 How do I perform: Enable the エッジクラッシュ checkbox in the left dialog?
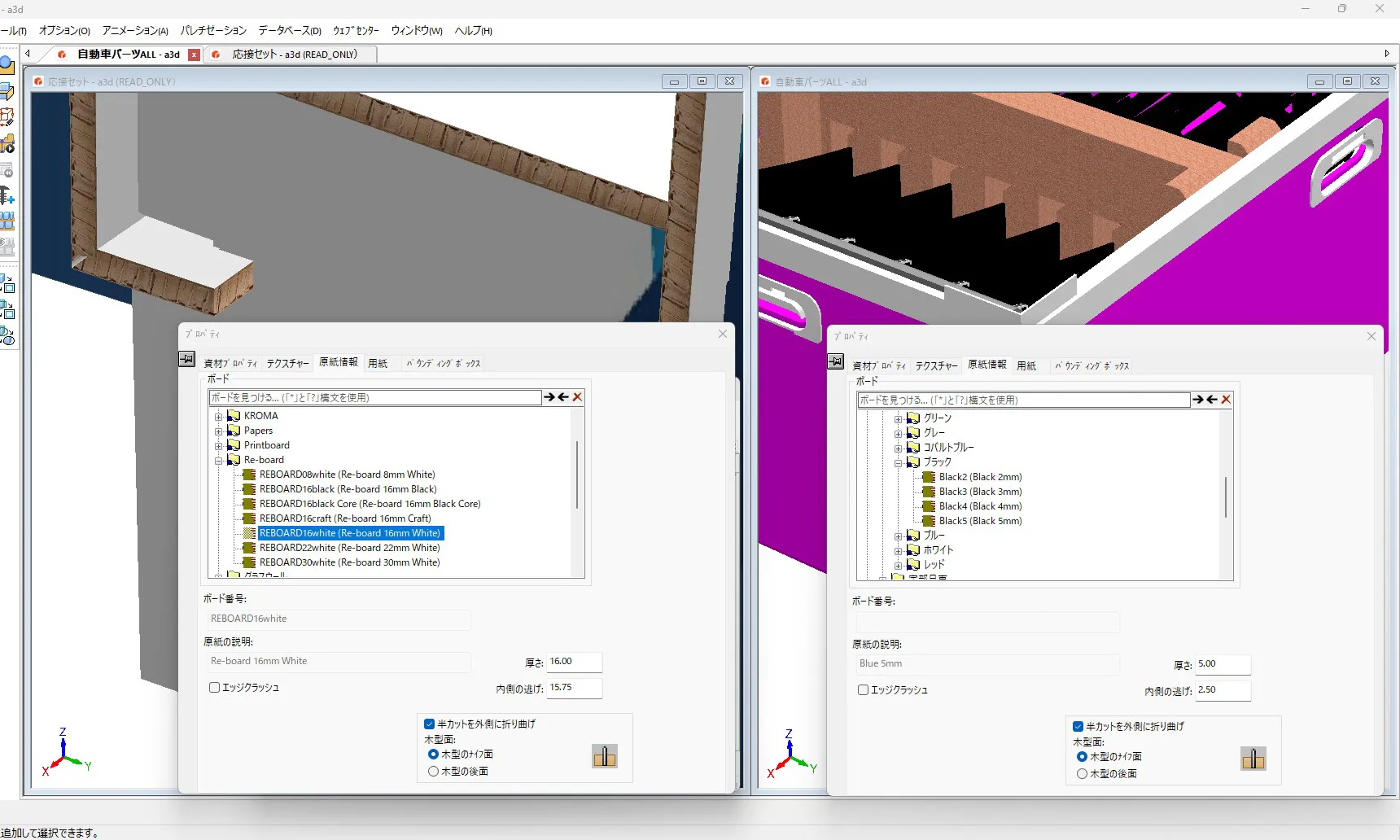[215, 688]
